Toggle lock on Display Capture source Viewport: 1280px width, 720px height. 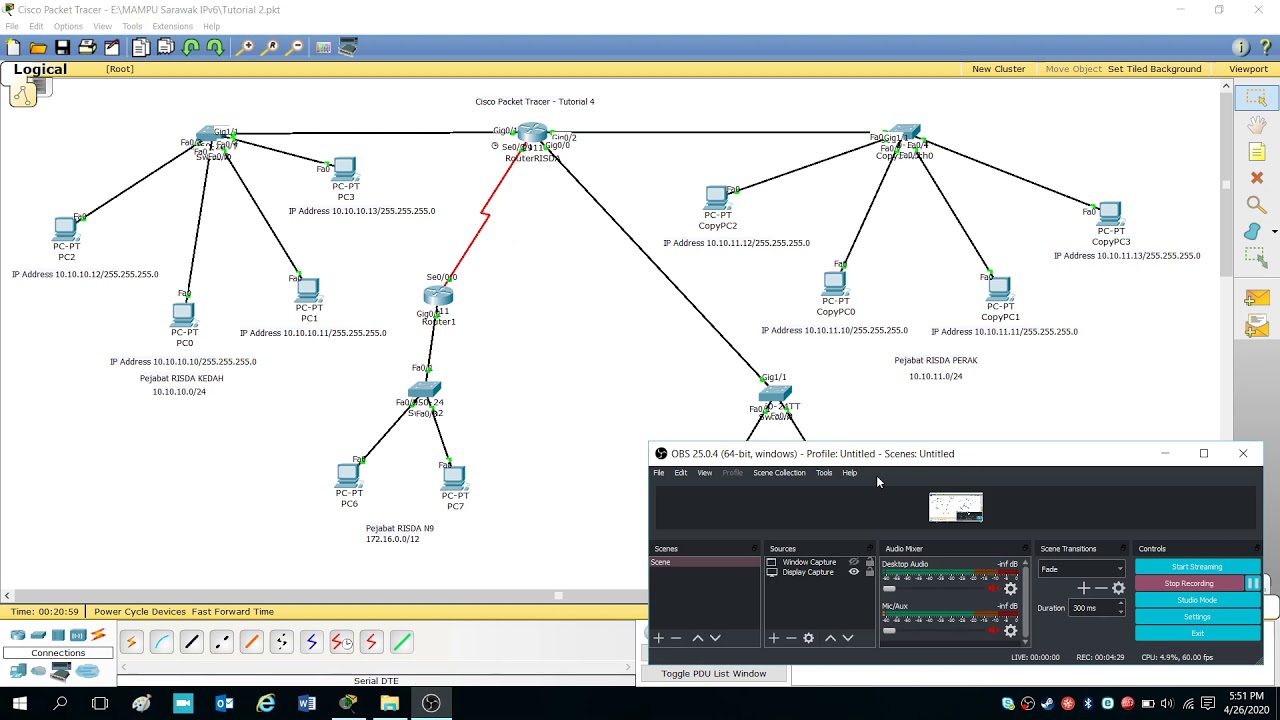(x=870, y=572)
